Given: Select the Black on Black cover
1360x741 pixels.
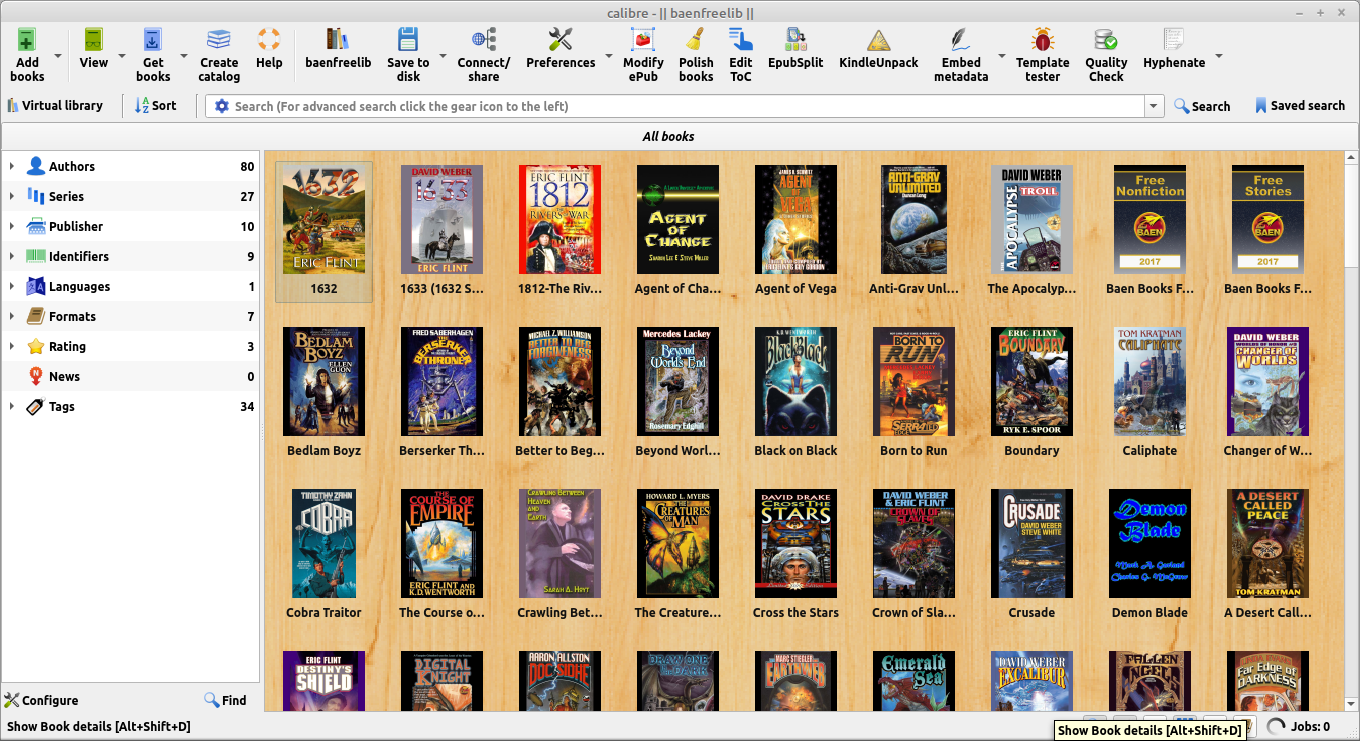Looking at the screenshot, I should pyautogui.click(x=796, y=382).
